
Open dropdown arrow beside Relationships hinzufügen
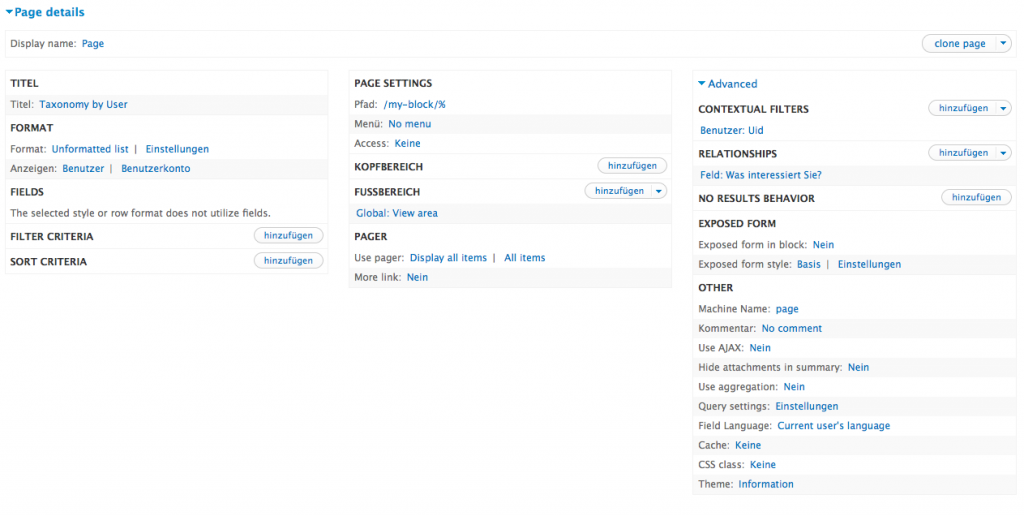pos(1003,153)
